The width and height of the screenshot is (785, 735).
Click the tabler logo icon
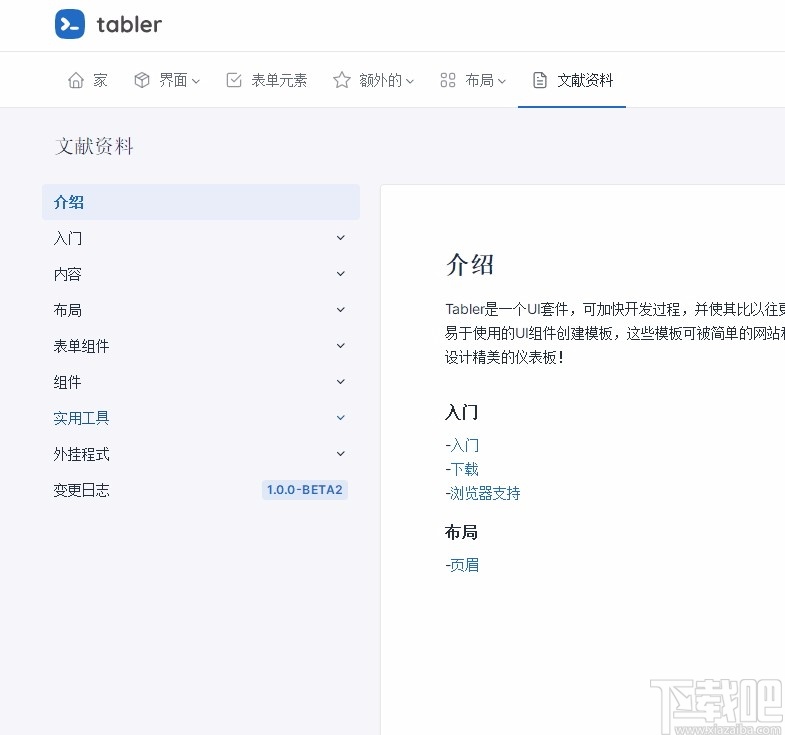coord(70,24)
